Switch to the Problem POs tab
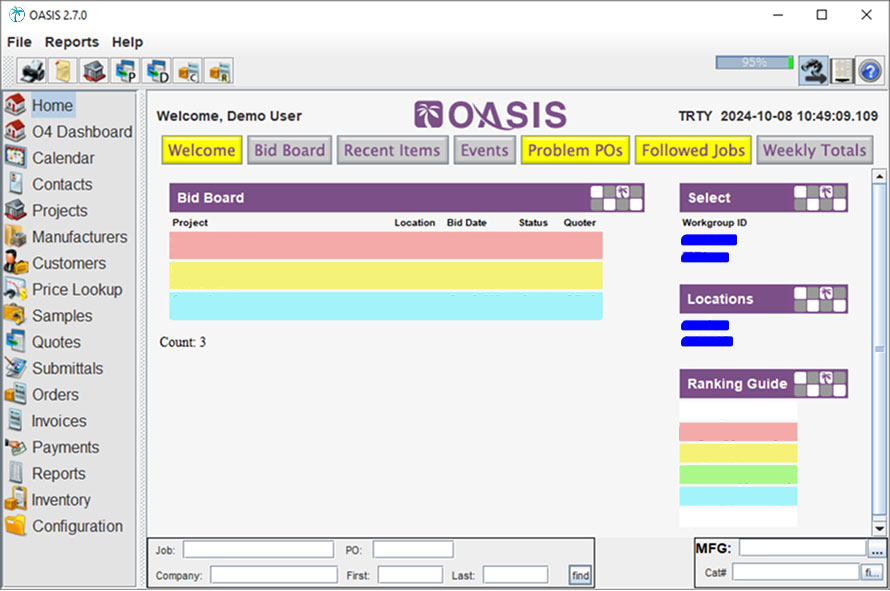The width and height of the screenshot is (890, 591). [575, 150]
